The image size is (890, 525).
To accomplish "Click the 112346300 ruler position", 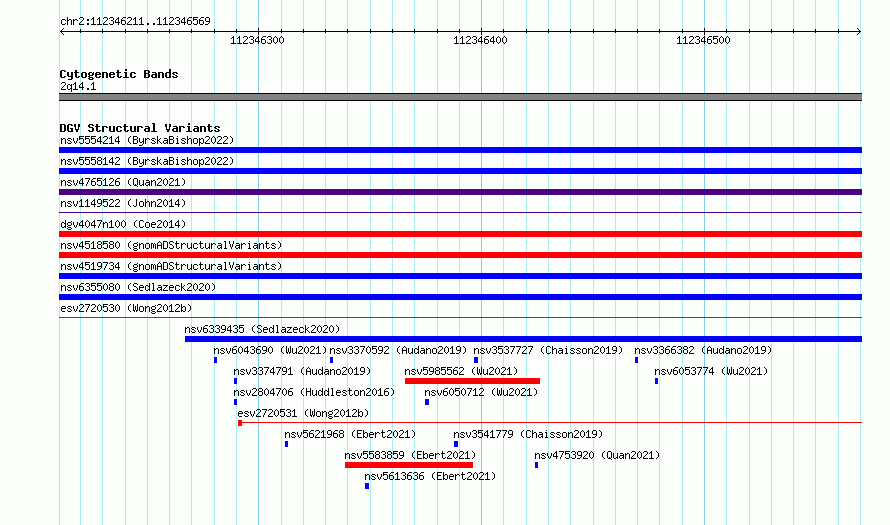I will click(x=257, y=40).
